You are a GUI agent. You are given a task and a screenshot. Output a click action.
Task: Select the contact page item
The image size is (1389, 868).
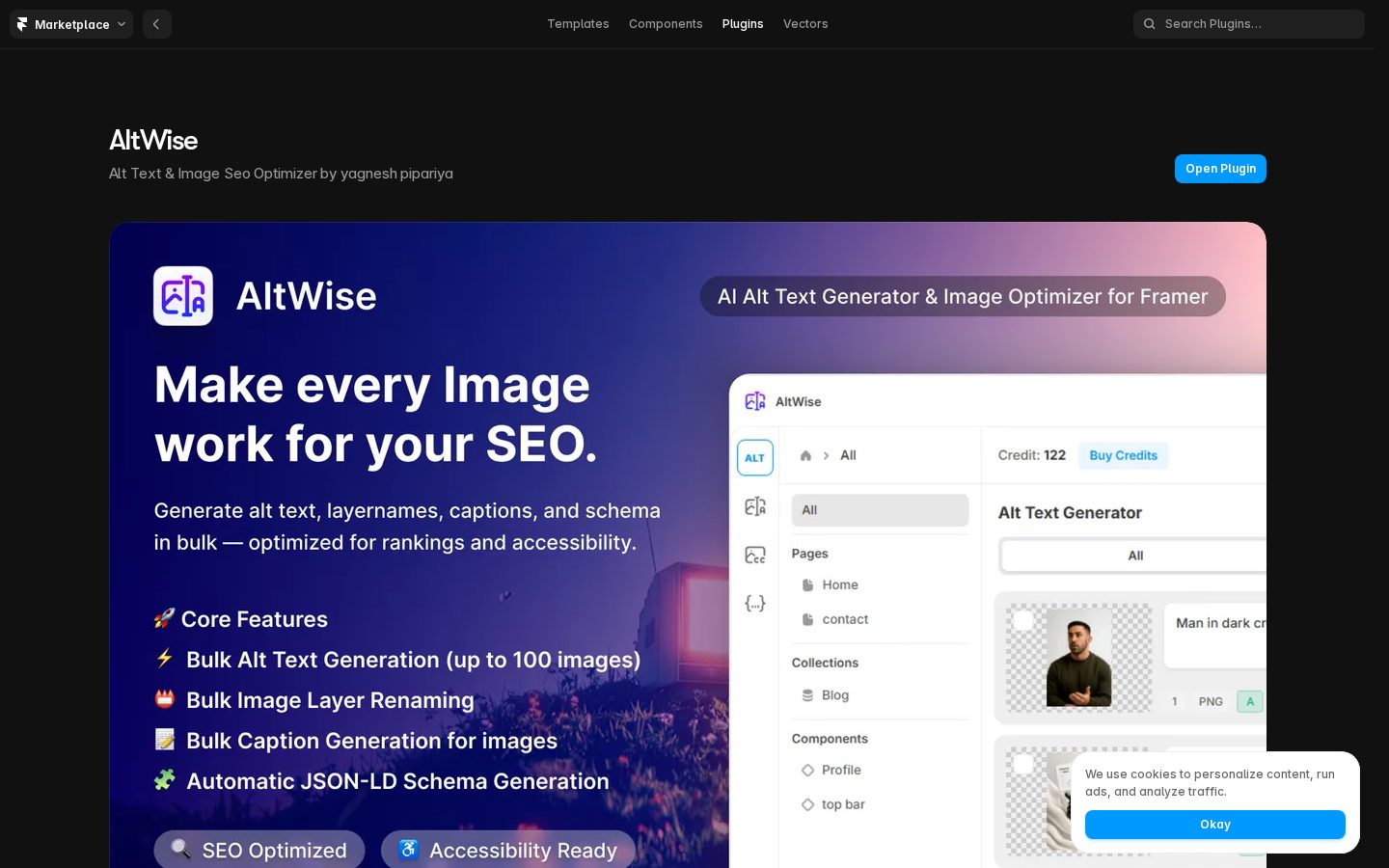click(835, 619)
